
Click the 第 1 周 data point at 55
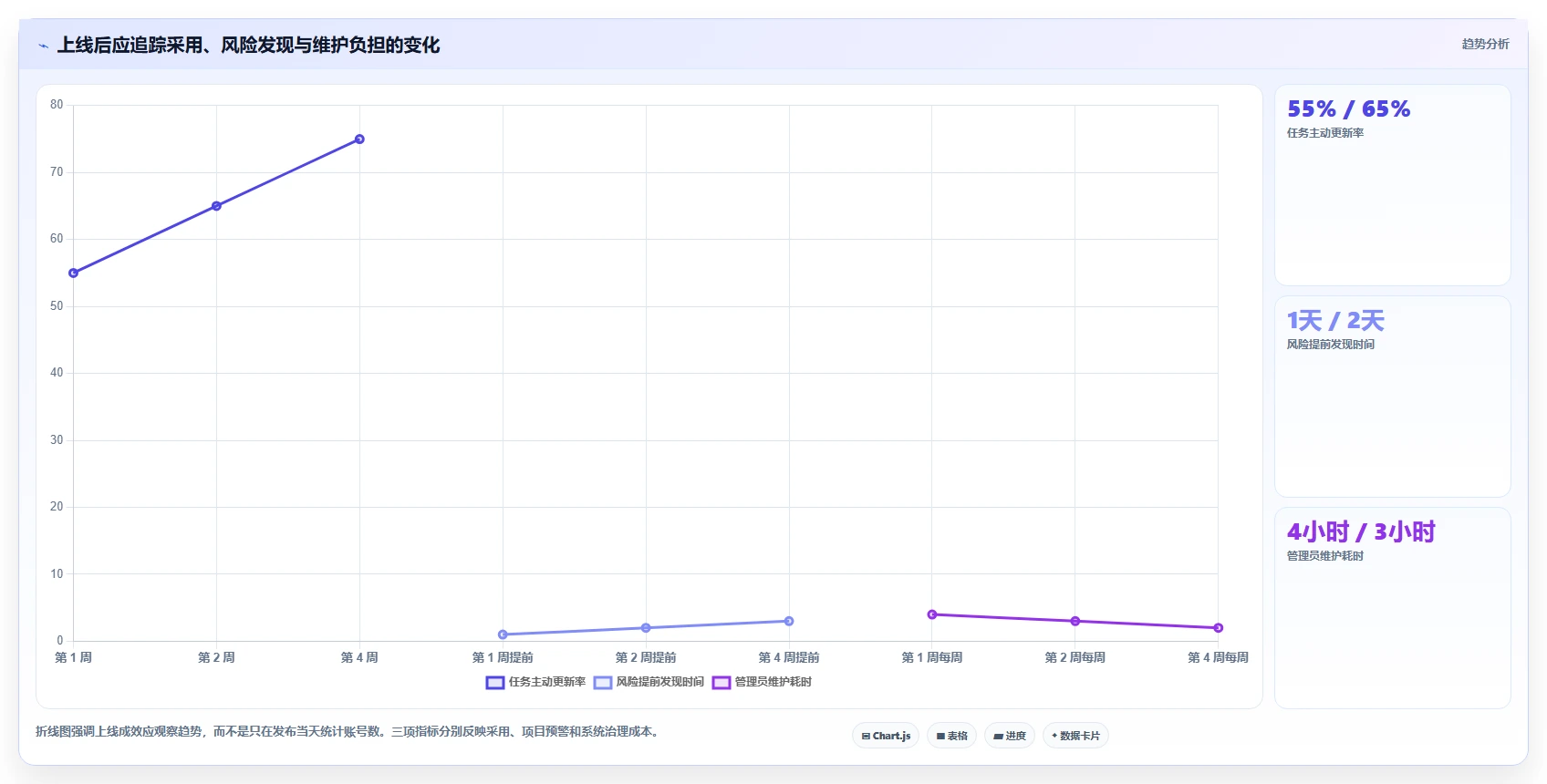tap(74, 273)
